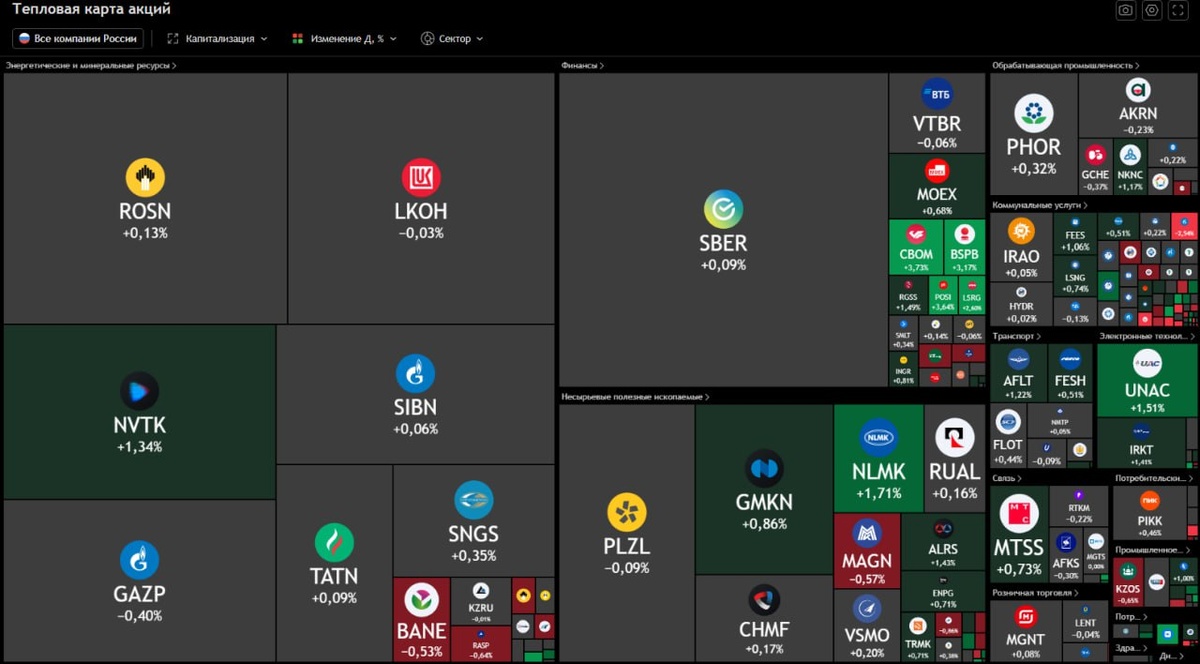The height and width of the screenshot is (664, 1200).
Task: Click the VSMO logo
Action: point(867,608)
